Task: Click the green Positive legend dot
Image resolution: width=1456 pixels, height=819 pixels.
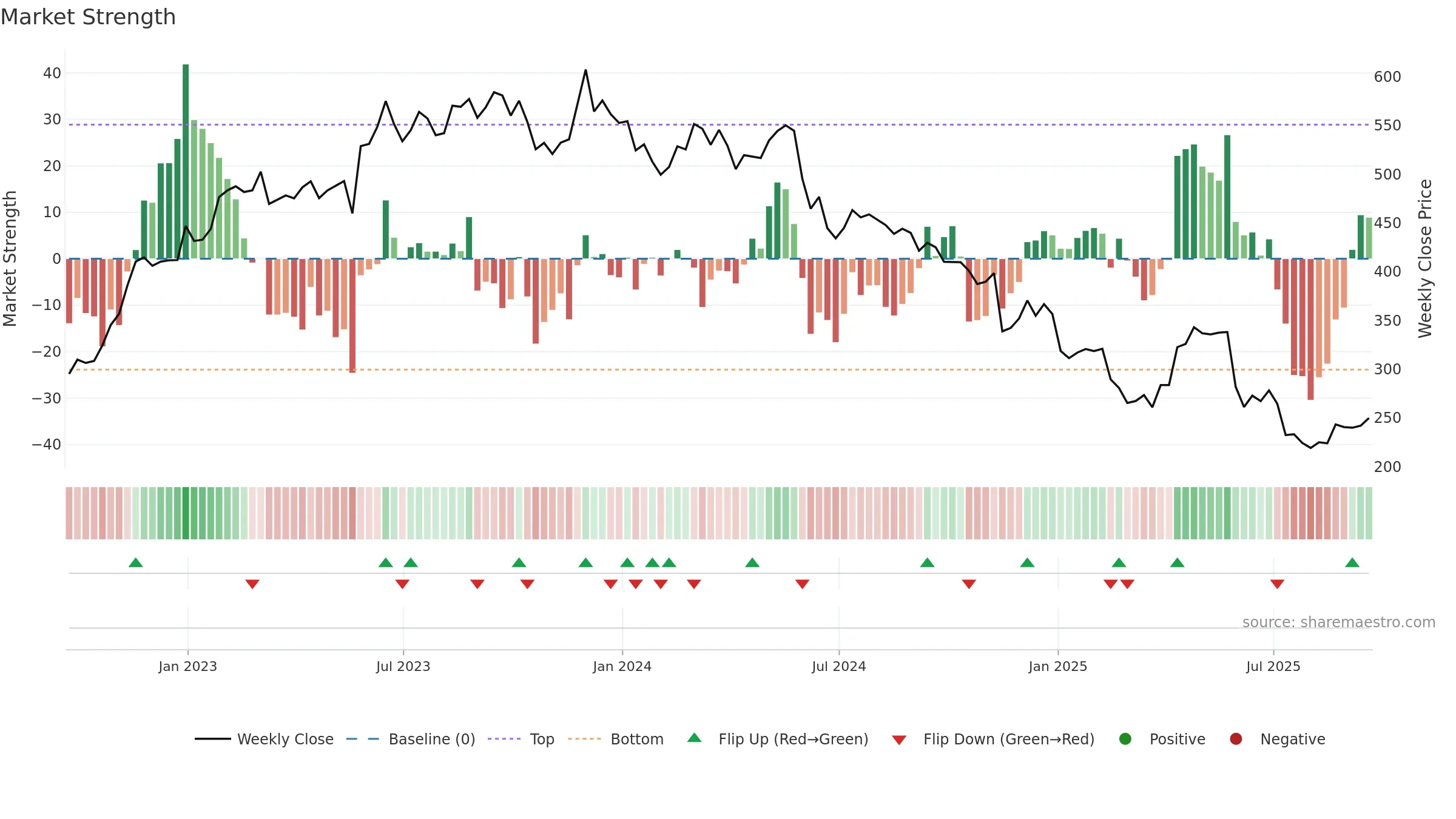Action: point(1125,739)
